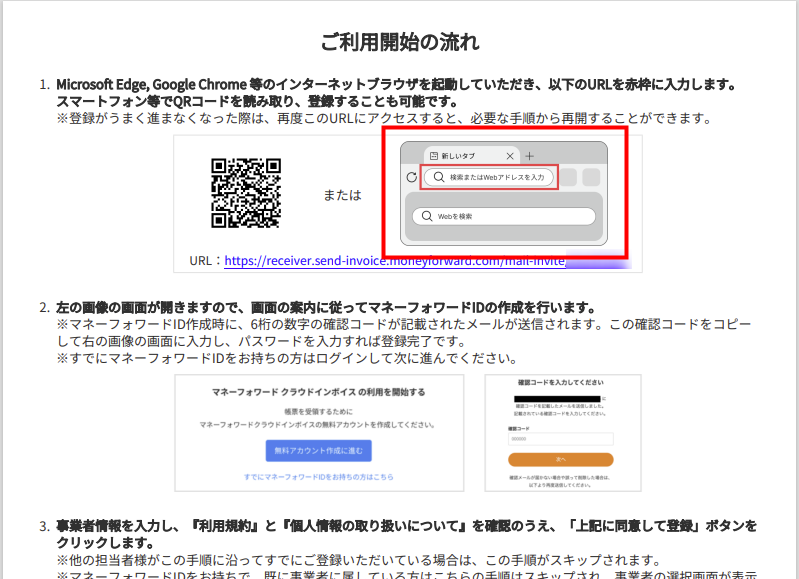Click the 確認コード input field
The image size is (799, 579).
click(560, 438)
